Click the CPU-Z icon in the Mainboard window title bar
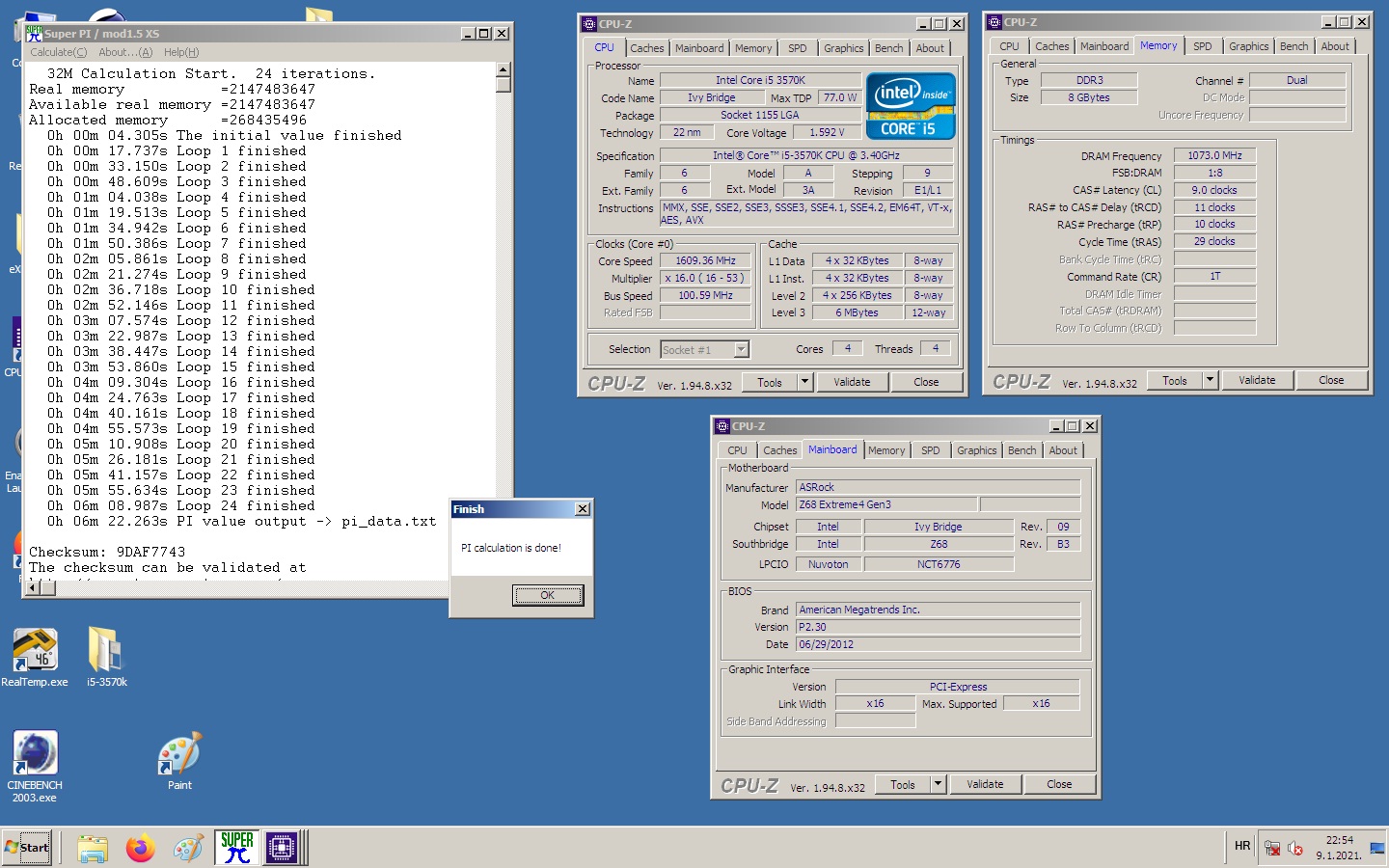The height and width of the screenshot is (868, 1389). [x=722, y=426]
